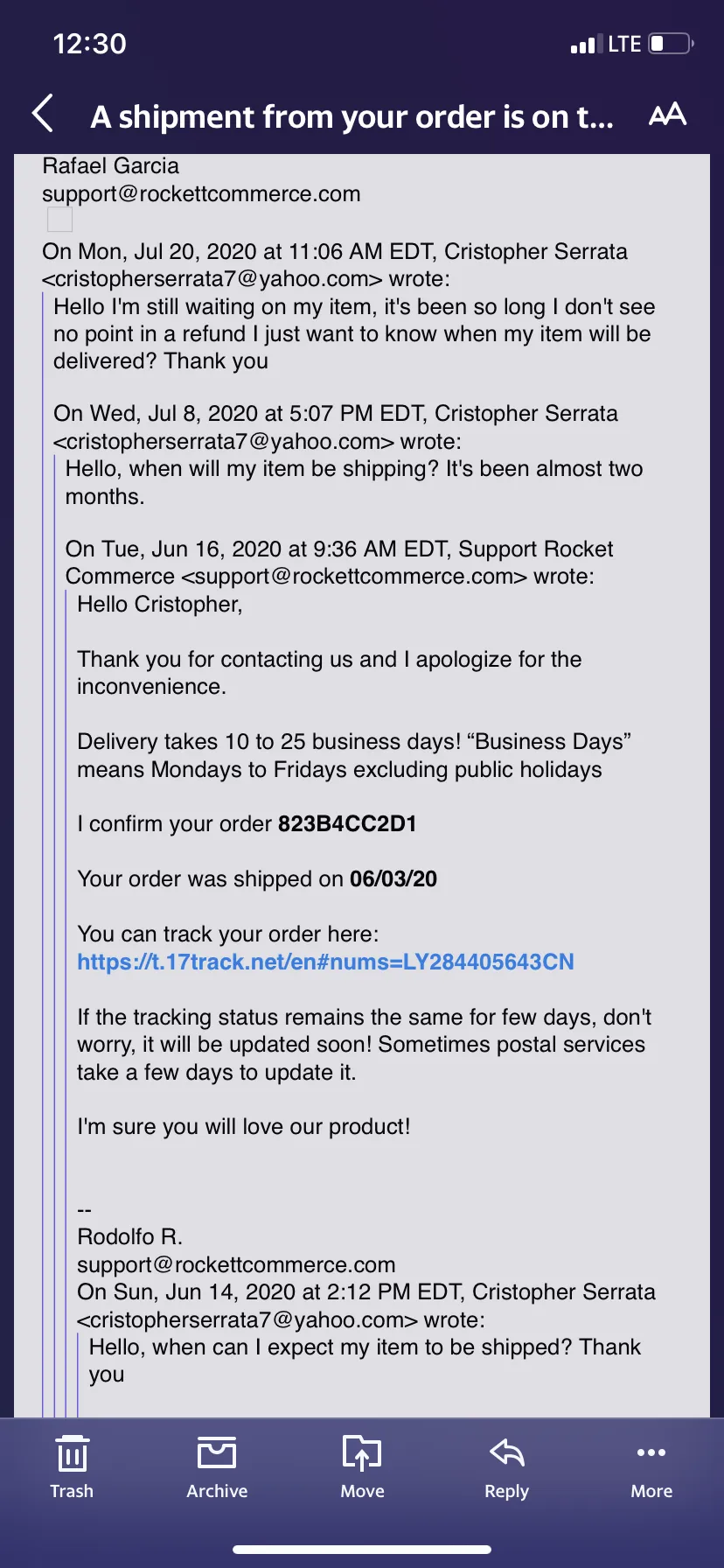Screen dimensions: 724x1568
Task: Tap the order number 823B4CC2D1
Action: [x=347, y=823]
